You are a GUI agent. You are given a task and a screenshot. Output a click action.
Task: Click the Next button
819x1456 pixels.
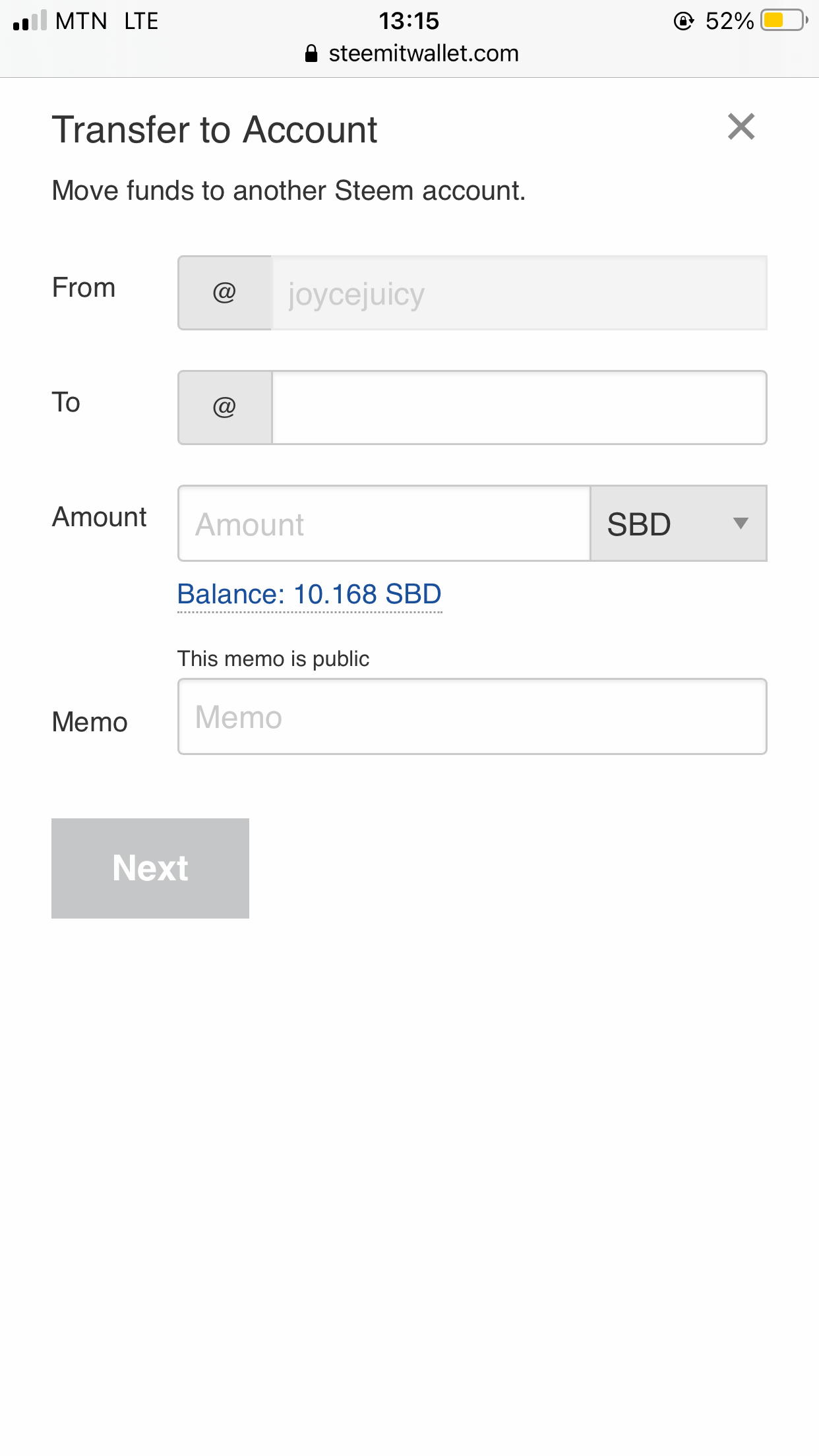[150, 868]
